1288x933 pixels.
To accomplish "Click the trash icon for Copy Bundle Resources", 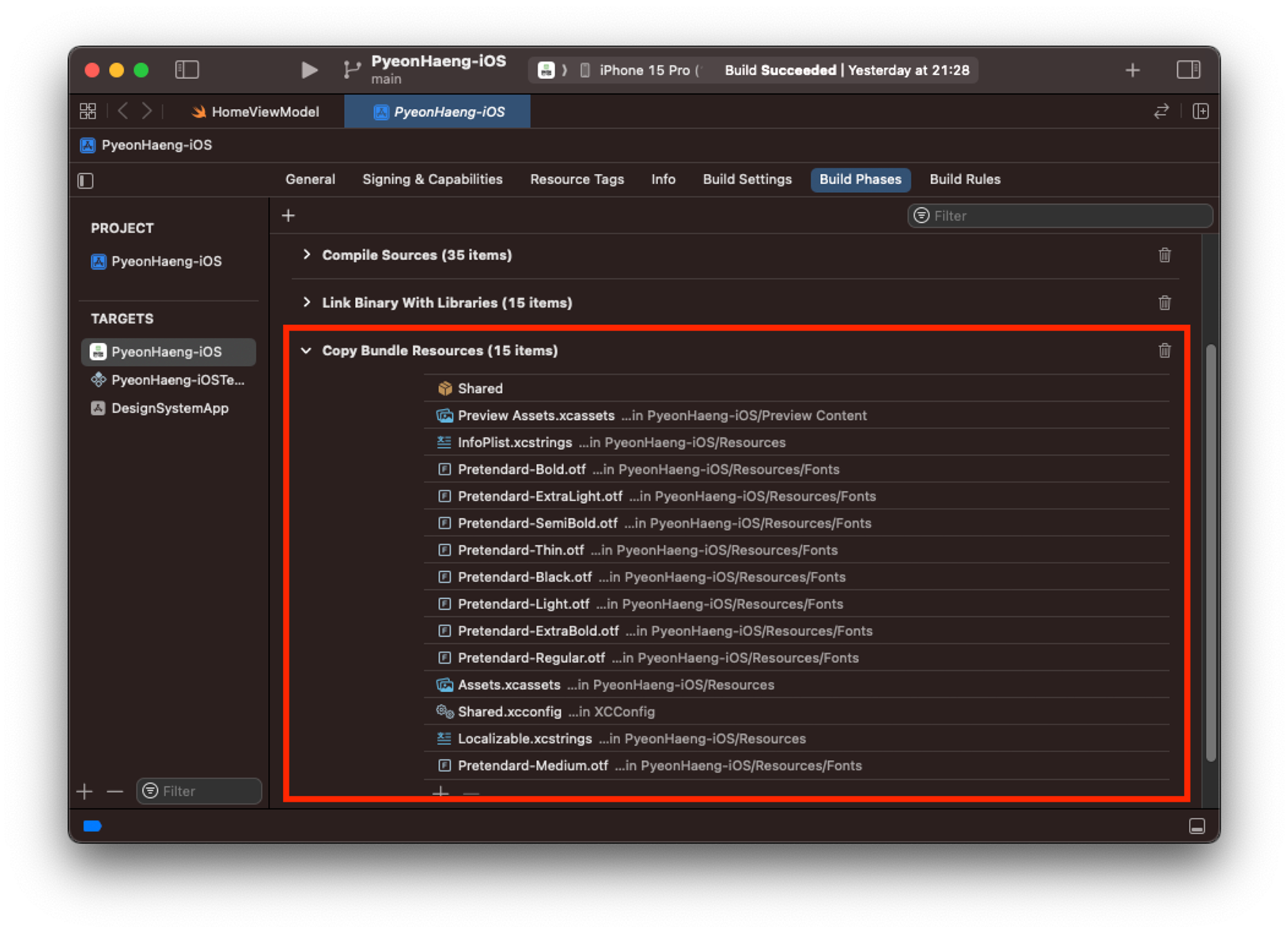I will [x=1164, y=351].
